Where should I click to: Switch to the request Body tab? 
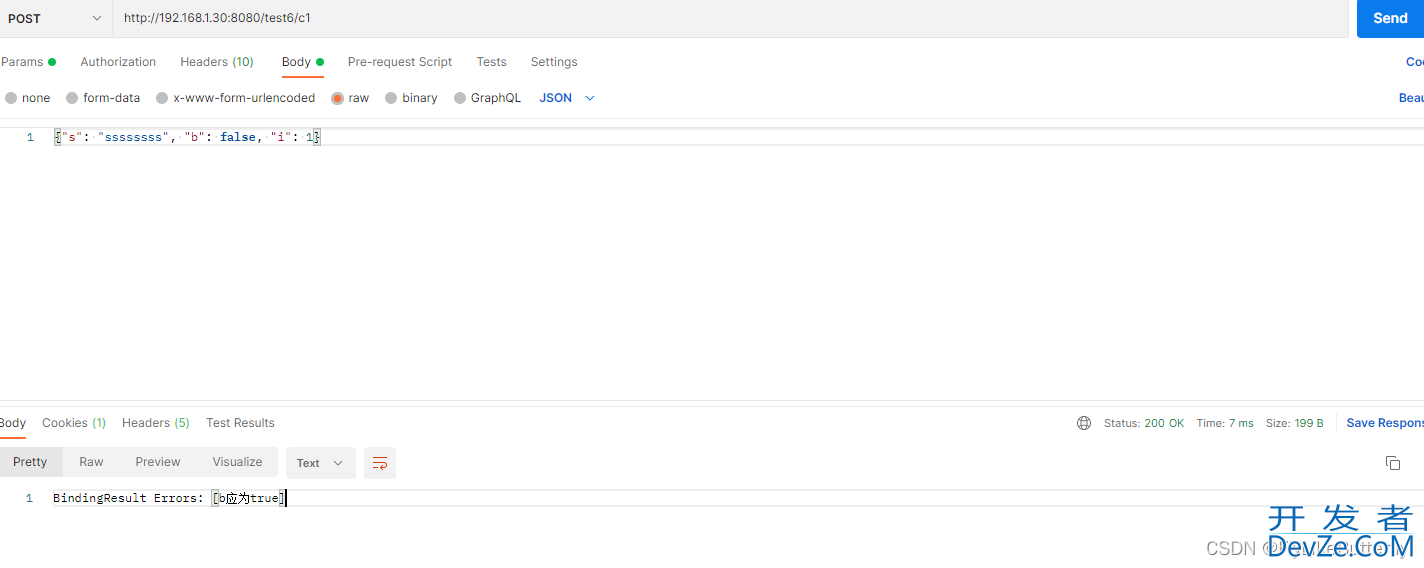(x=303, y=62)
